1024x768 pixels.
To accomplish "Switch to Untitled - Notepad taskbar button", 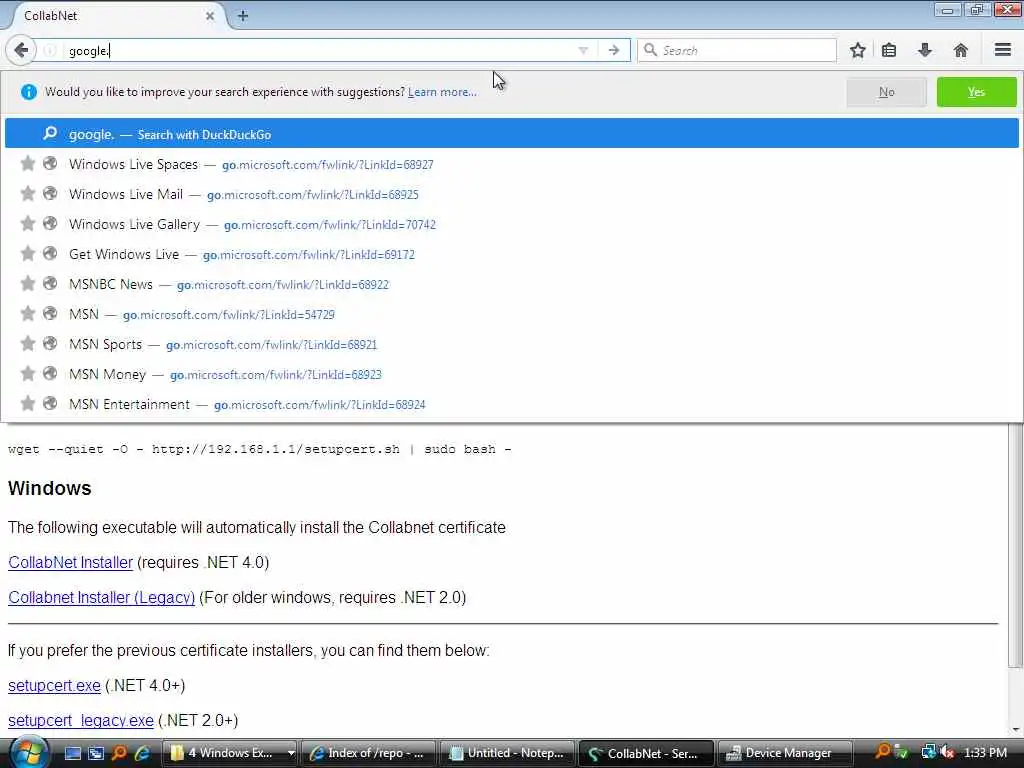I will click(507, 753).
